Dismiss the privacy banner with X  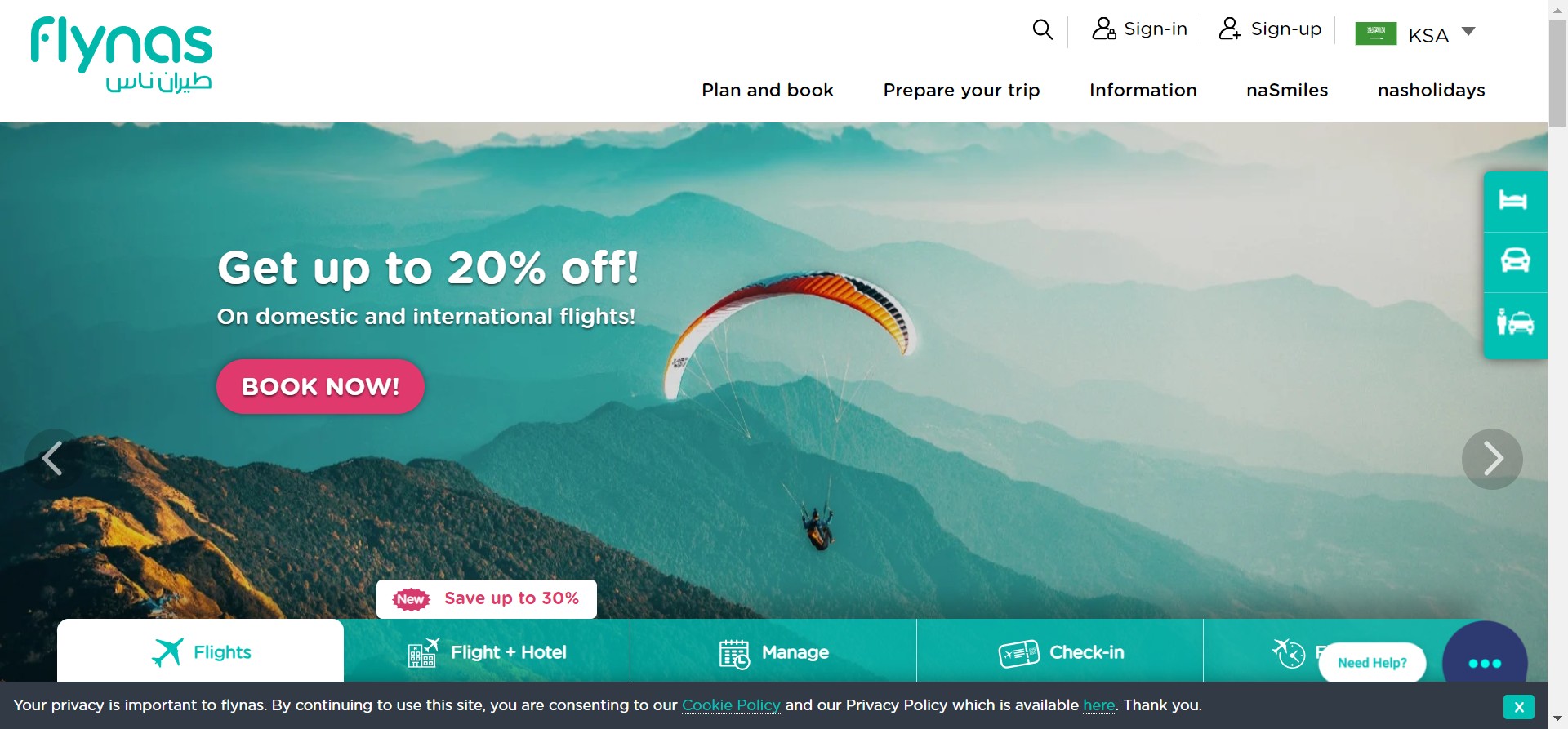coord(1518,707)
